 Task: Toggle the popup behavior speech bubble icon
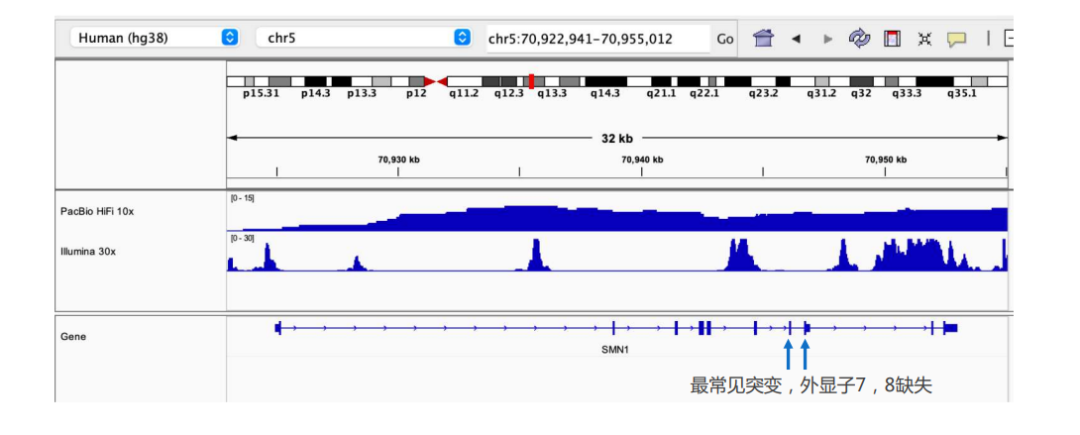tap(957, 39)
